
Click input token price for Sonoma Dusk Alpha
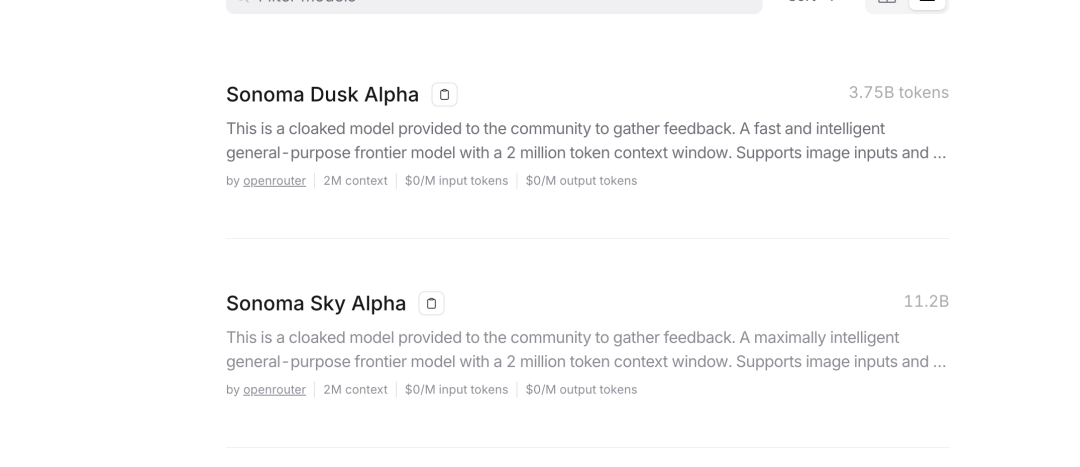[456, 181]
